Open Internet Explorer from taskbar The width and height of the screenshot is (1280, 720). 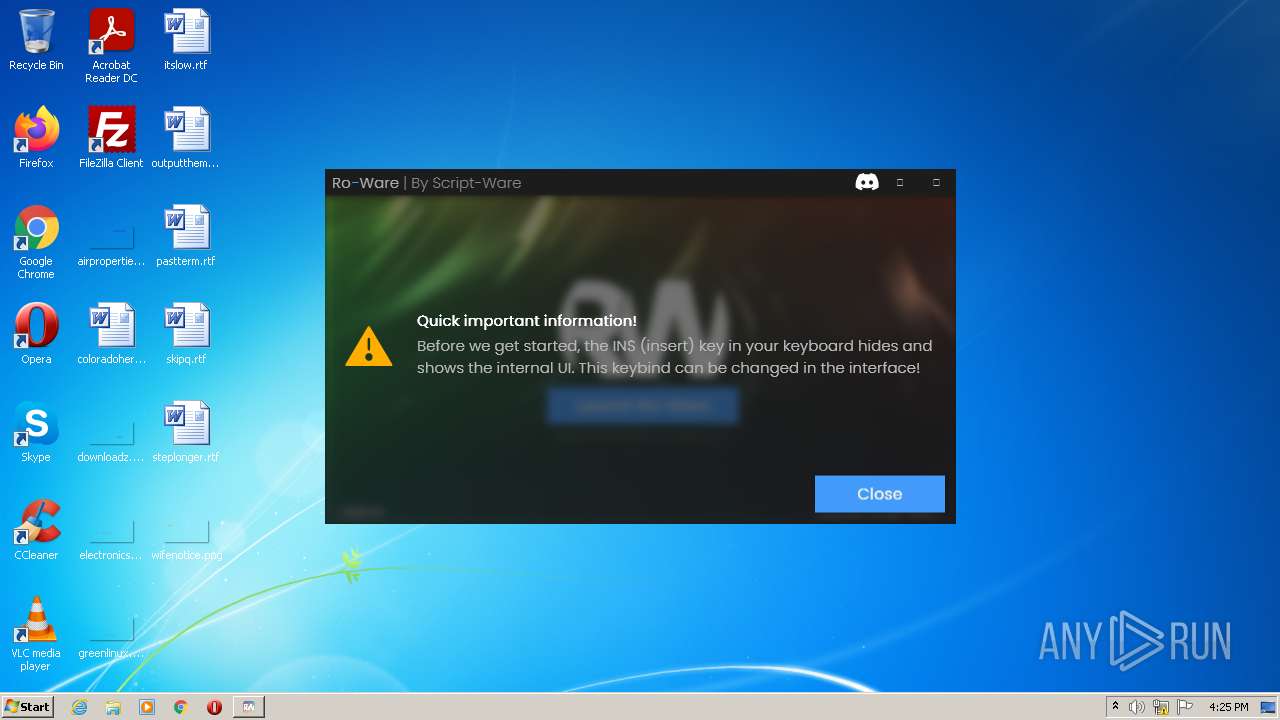[79, 707]
